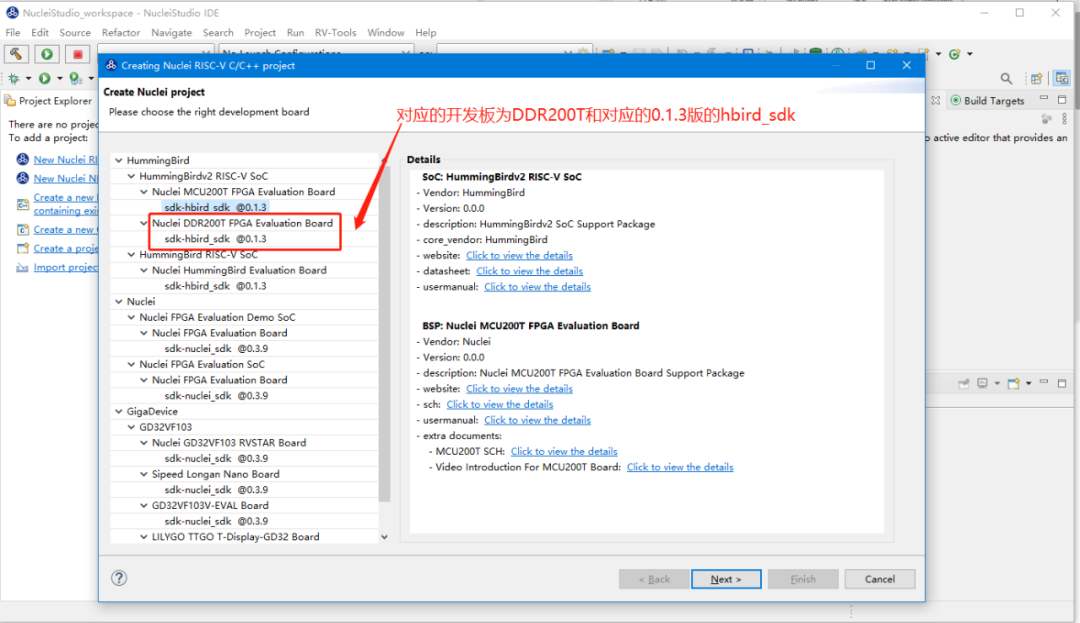The width and height of the screenshot is (1080, 623).
Task: Click the green circular arrow toolbar icon
Action: pos(955,54)
